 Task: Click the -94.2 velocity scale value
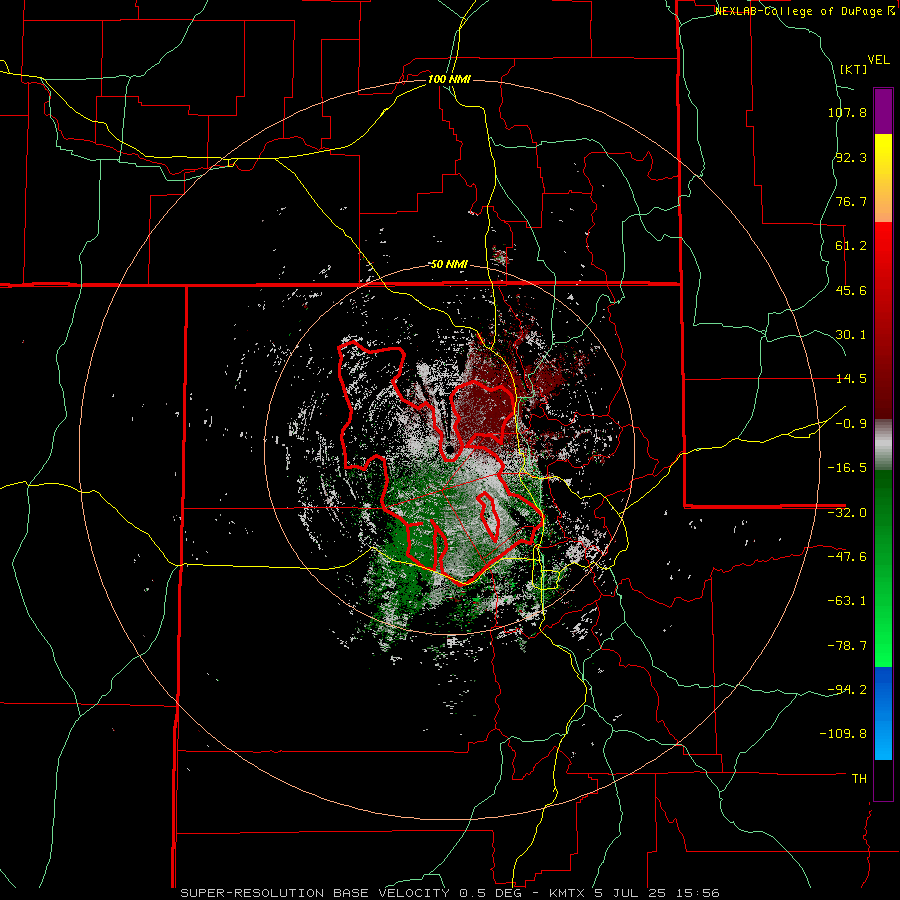tap(847, 690)
